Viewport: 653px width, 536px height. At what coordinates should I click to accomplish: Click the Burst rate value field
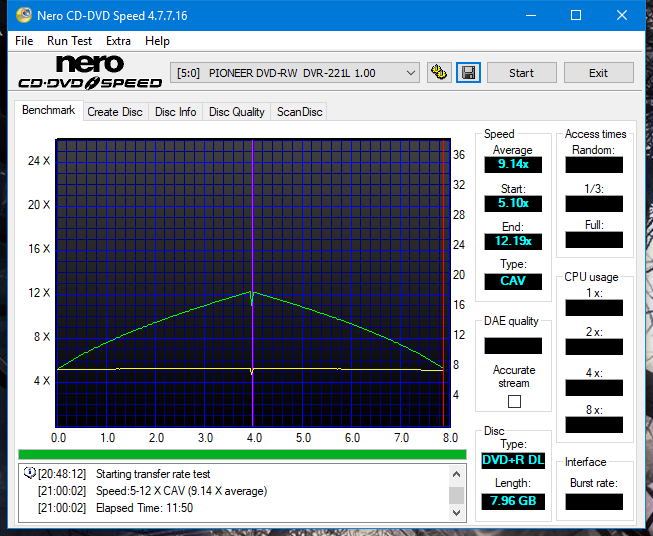click(x=594, y=502)
